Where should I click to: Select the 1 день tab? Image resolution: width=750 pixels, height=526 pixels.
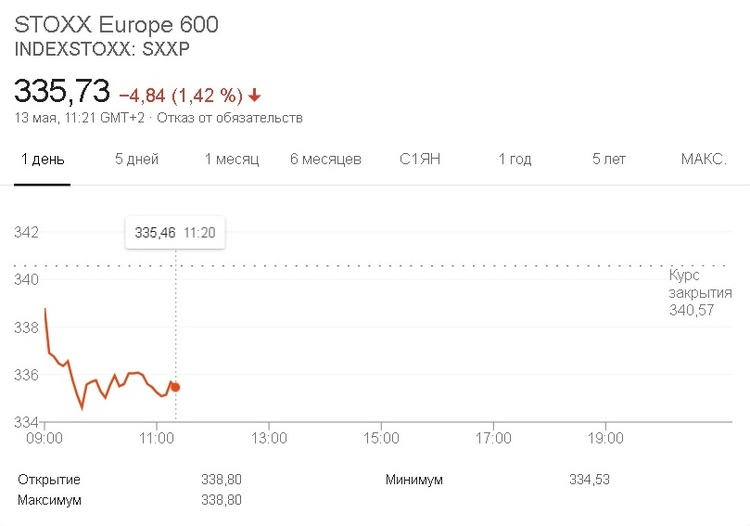(42, 159)
